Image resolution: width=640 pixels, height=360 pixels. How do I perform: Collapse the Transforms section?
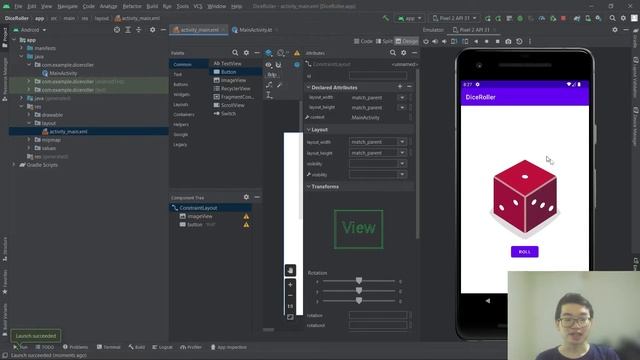click(x=308, y=187)
